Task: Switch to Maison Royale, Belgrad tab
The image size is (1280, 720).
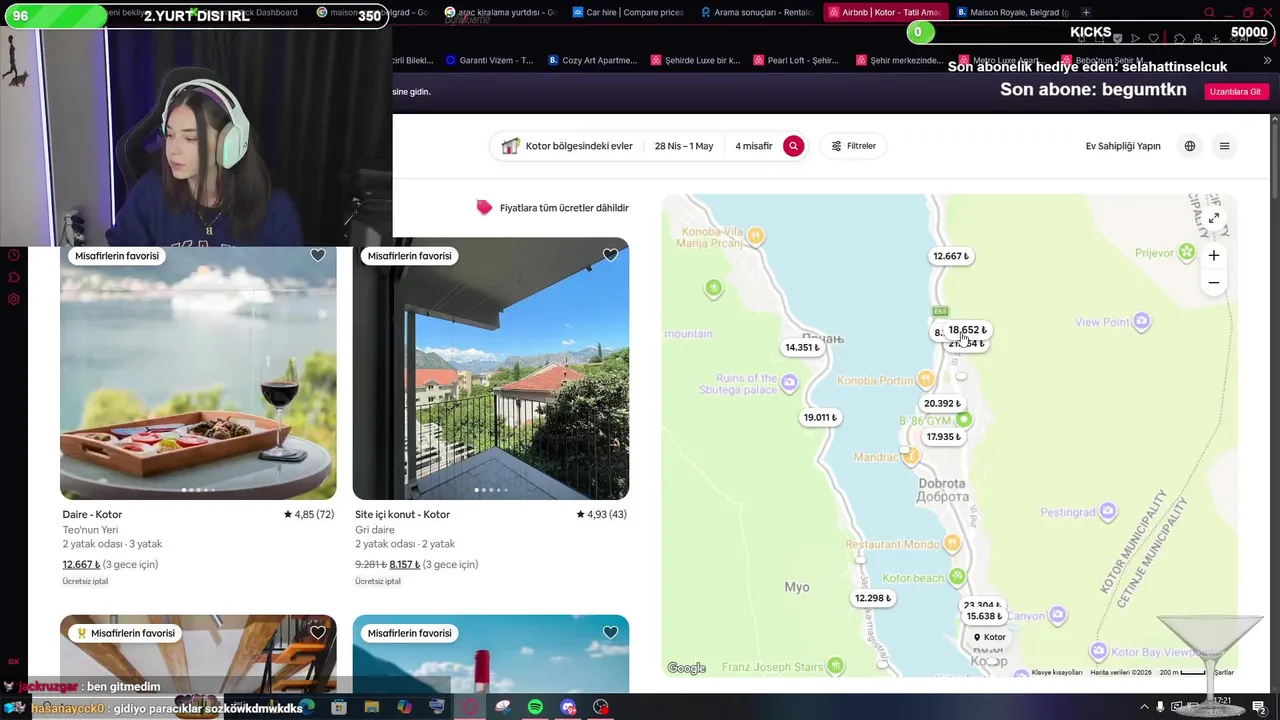Action: 1012,12
